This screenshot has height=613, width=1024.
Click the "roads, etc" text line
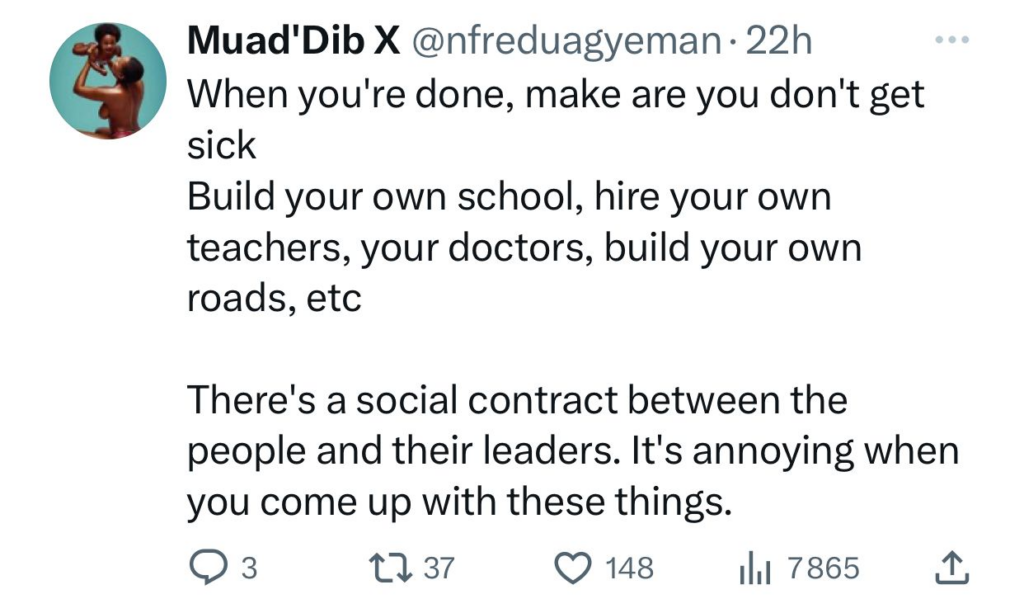pos(274,299)
